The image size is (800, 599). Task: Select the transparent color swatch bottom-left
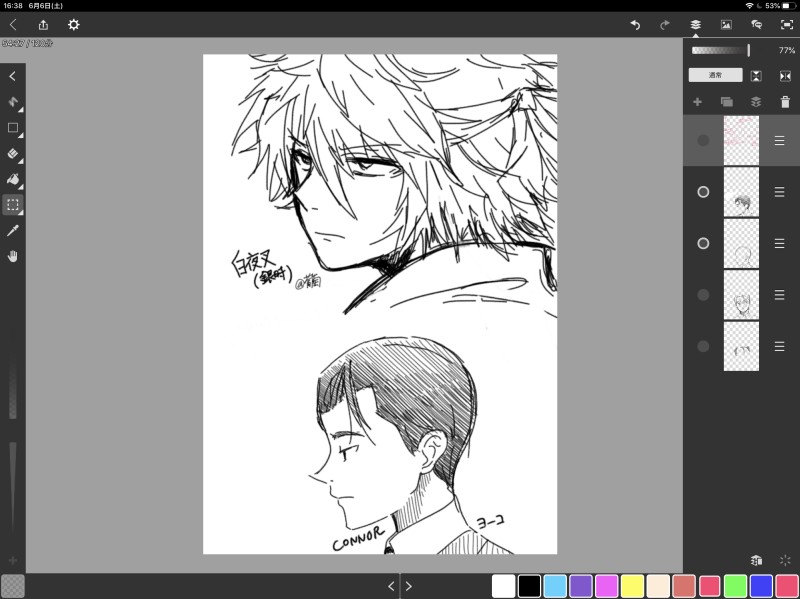[x=13, y=586]
